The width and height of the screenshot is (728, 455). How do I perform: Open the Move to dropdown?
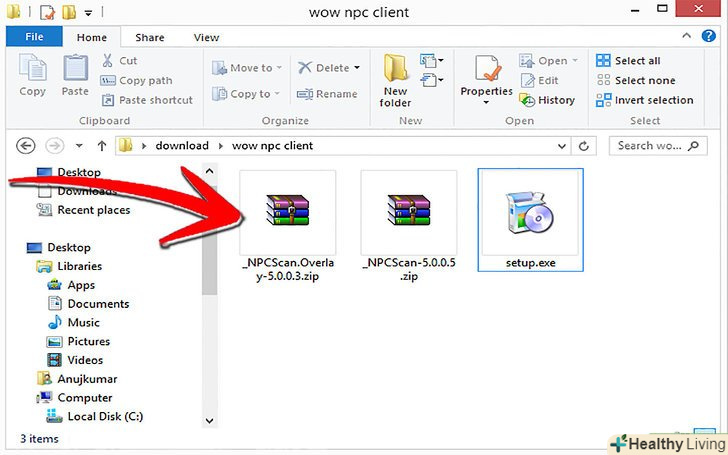(x=247, y=68)
